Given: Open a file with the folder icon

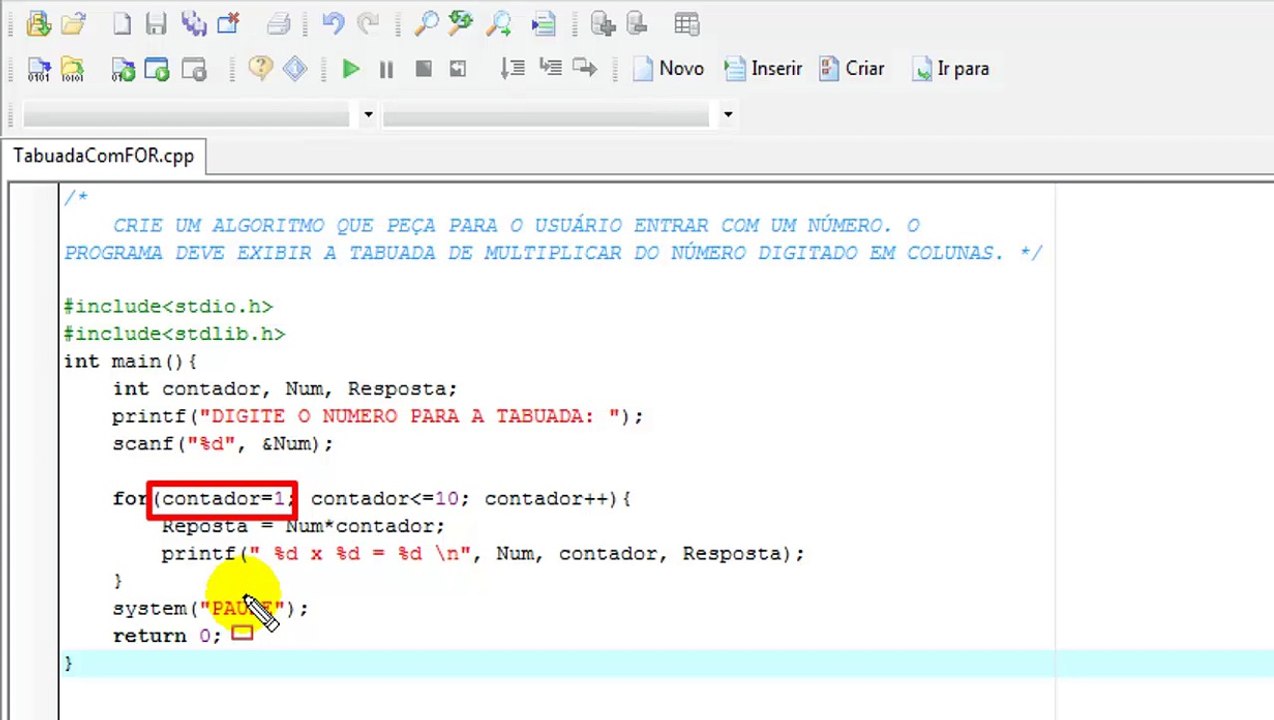Looking at the screenshot, I should tap(73, 23).
